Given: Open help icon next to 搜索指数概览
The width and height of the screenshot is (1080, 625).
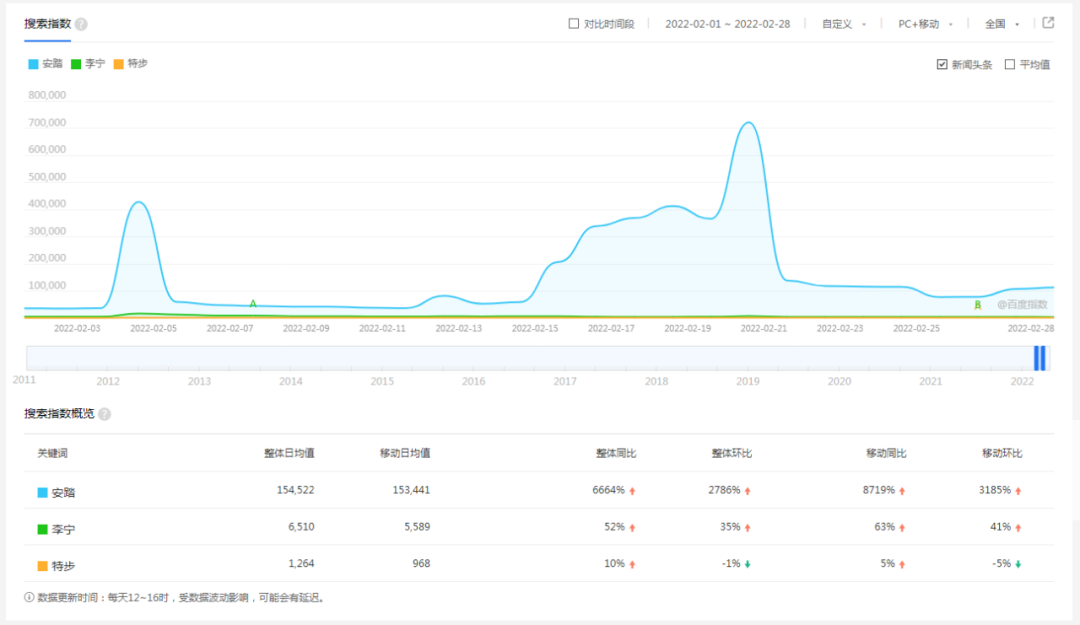Looking at the screenshot, I should (x=105, y=413).
